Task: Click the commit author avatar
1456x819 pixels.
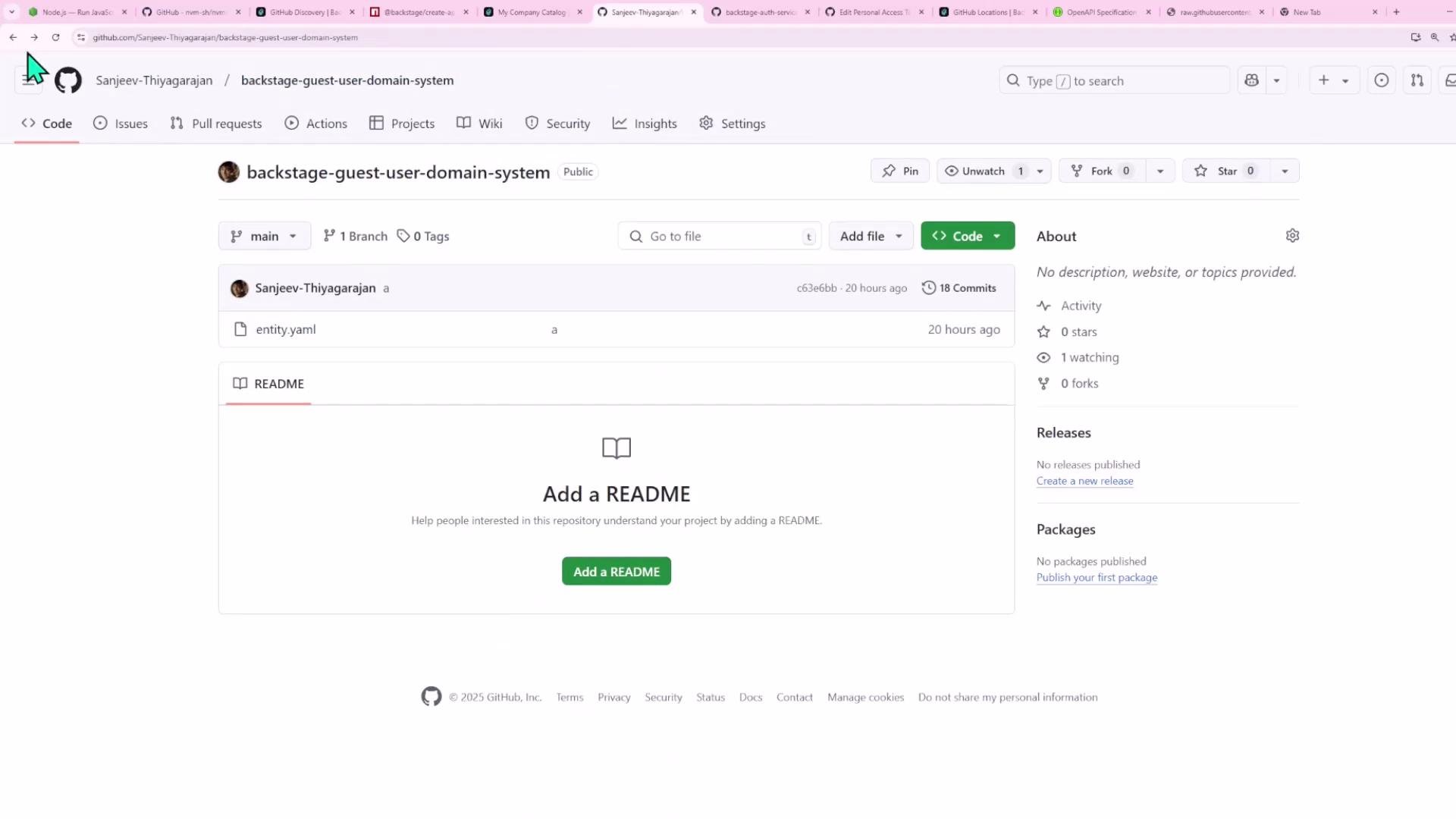Action: tap(240, 288)
